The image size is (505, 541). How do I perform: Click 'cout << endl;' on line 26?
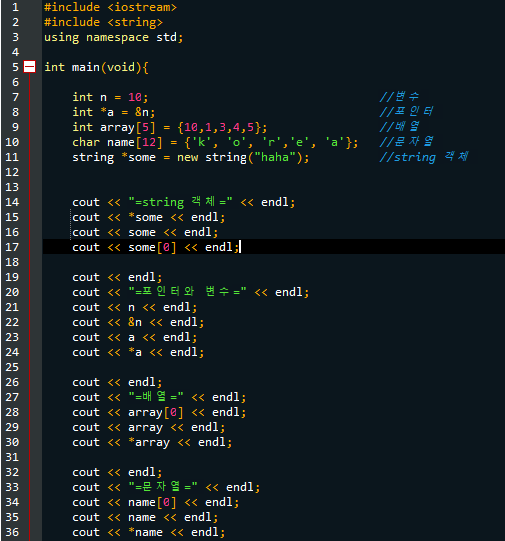pos(117,382)
